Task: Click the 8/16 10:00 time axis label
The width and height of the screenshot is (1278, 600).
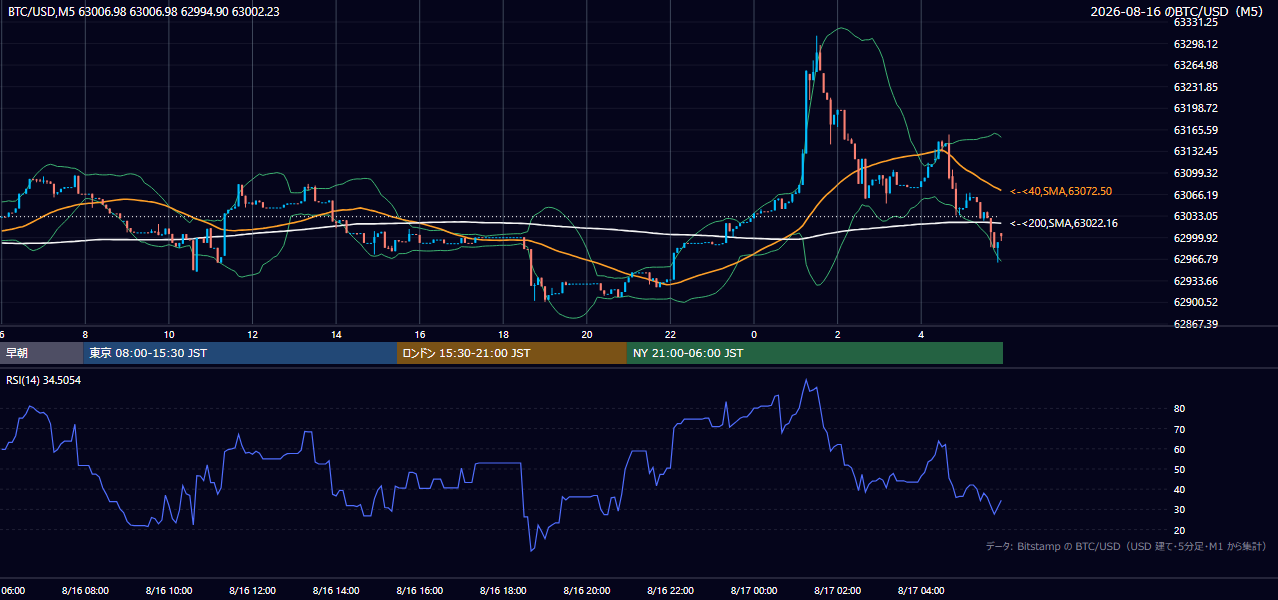Action: tap(168, 590)
